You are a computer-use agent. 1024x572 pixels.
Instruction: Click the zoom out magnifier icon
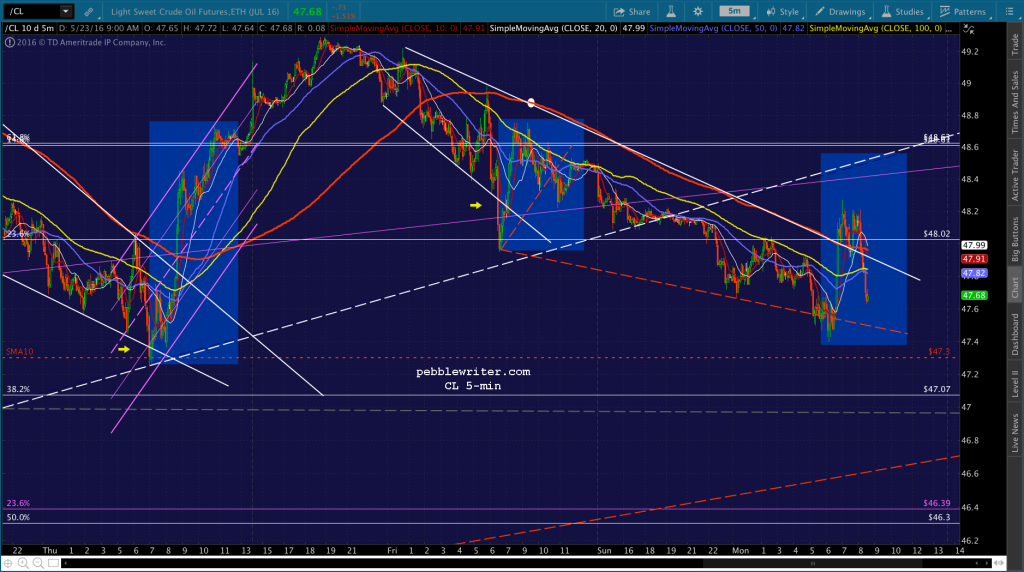pos(38,563)
